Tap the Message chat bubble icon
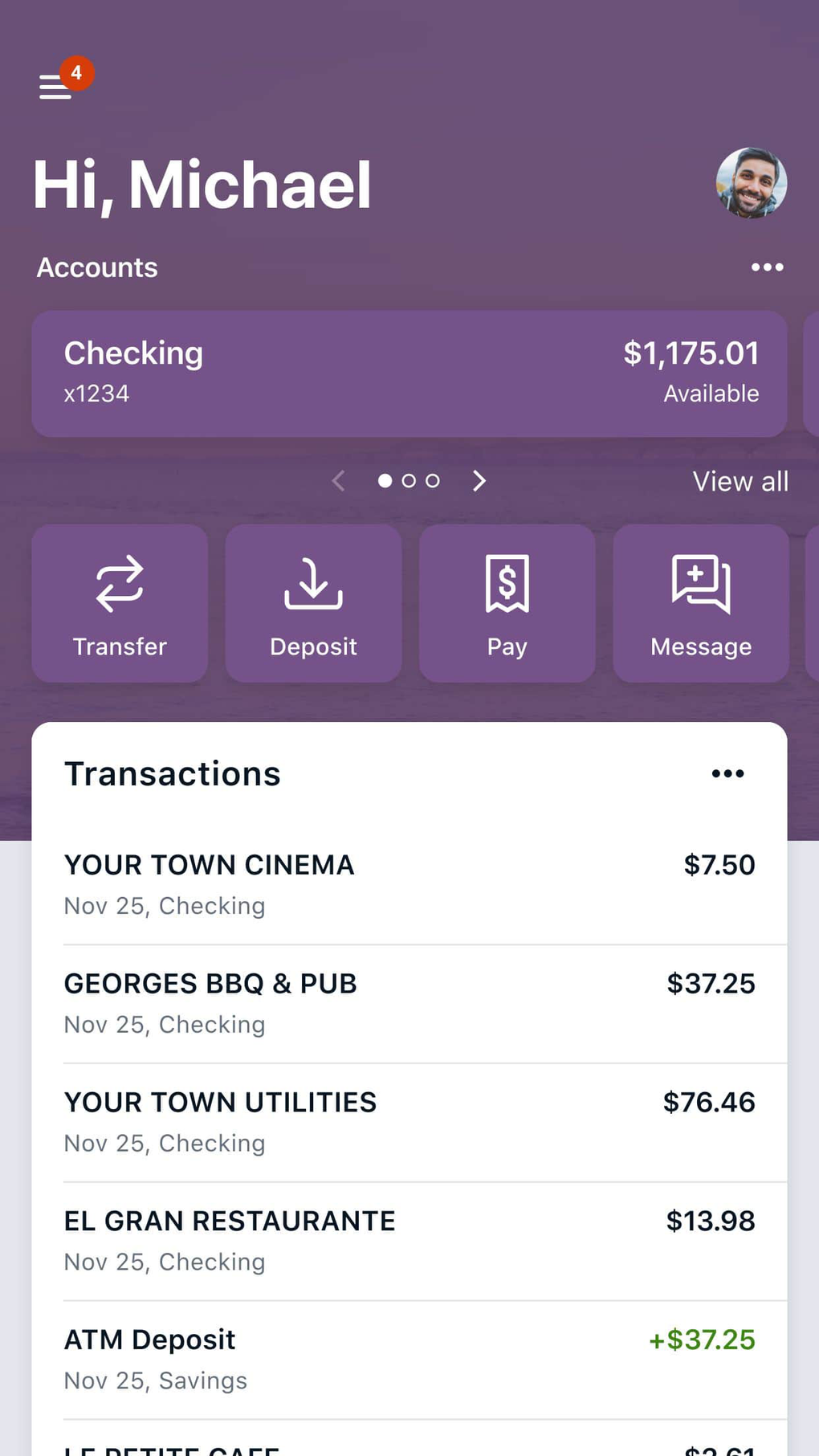 tap(701, 584)
